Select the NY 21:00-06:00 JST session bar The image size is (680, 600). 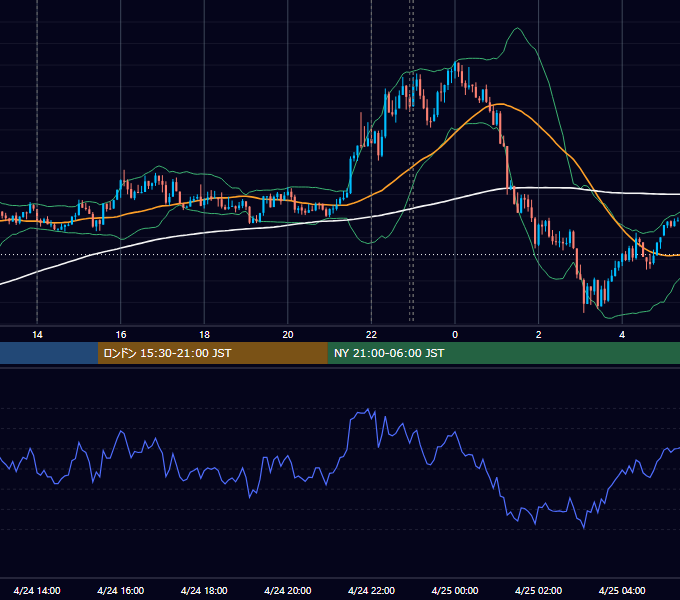click(503, 353)
